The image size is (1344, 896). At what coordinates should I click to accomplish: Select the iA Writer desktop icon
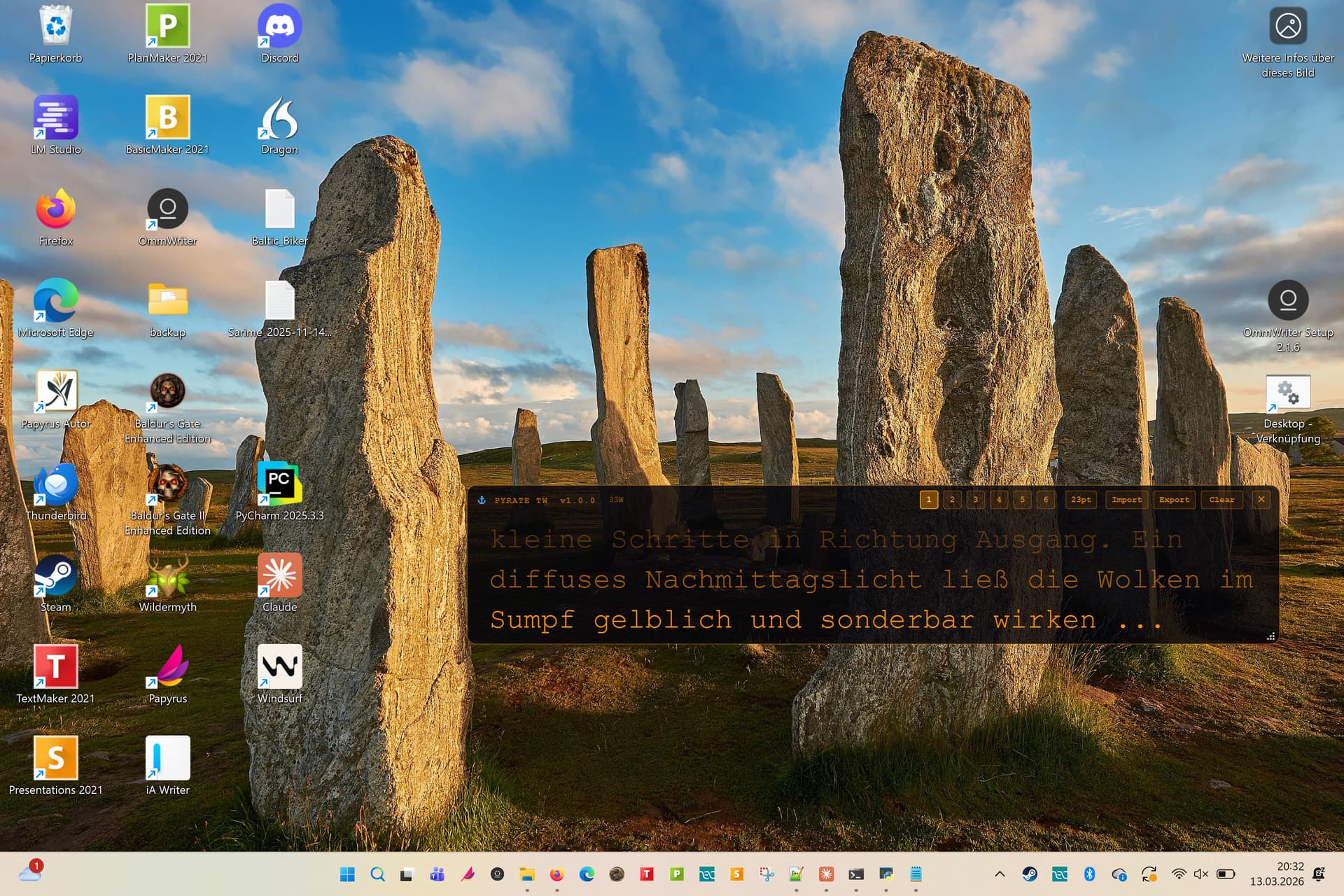[x=167, y=759]
